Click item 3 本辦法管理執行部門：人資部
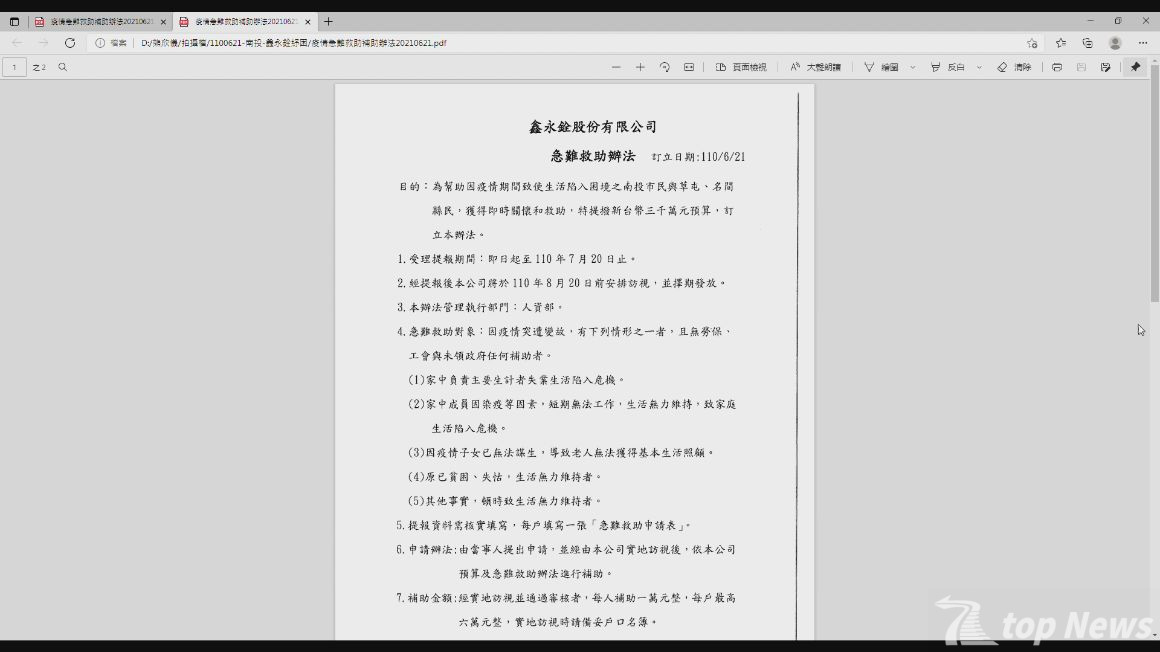1160x652 pixels. coord(480,307)
